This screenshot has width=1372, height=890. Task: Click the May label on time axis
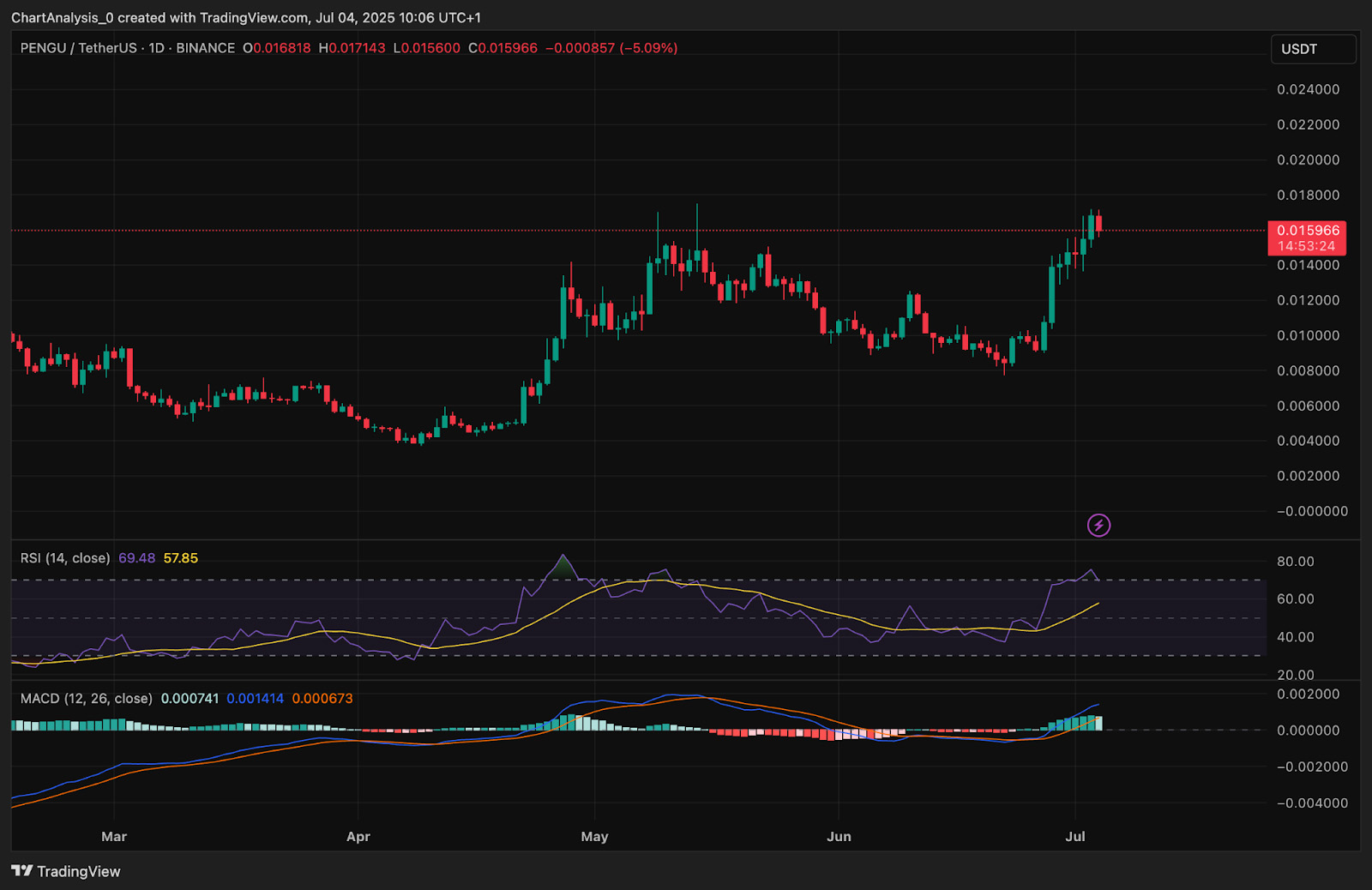pos(594,837)
